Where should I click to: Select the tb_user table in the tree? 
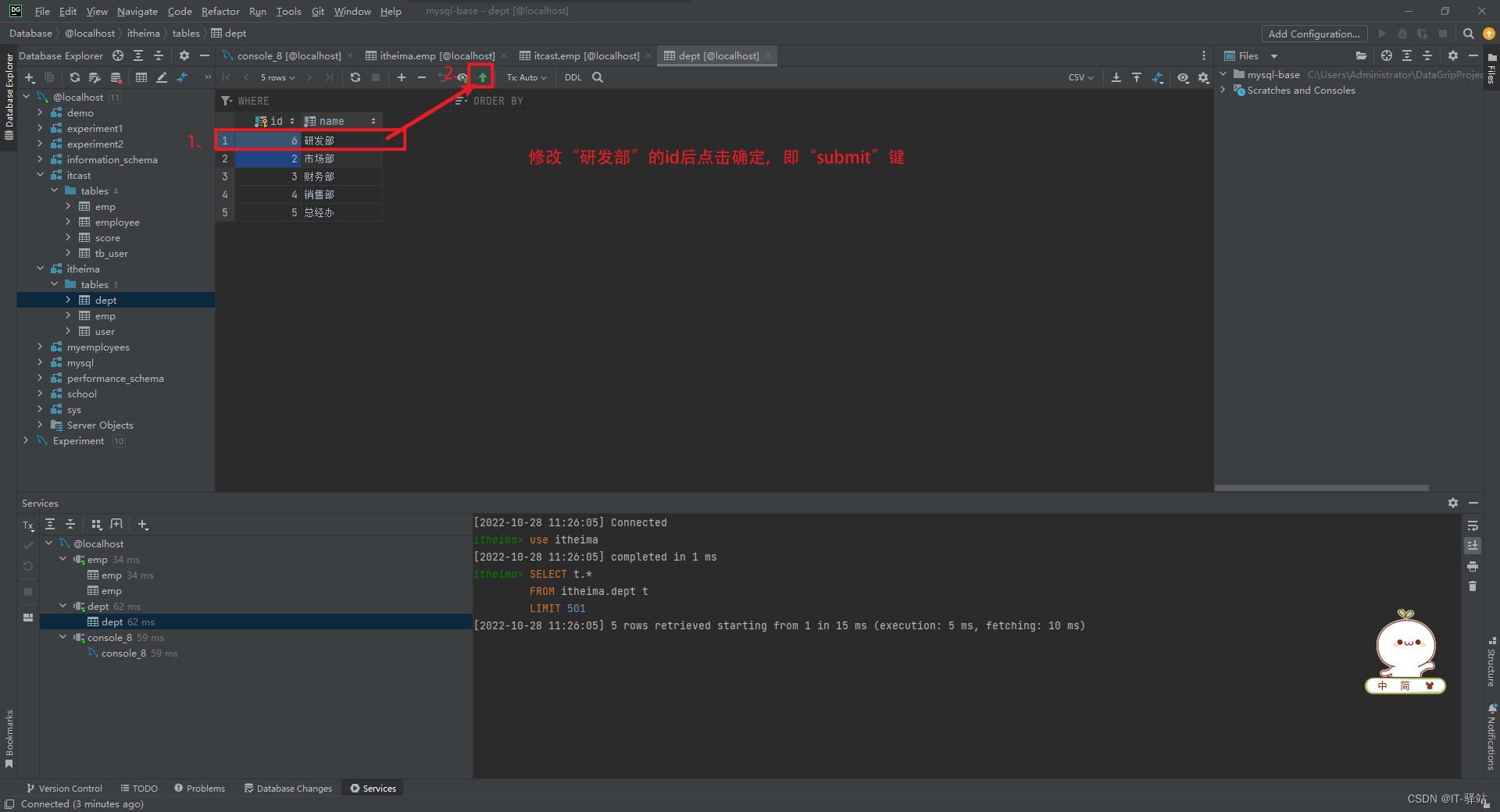112,253
